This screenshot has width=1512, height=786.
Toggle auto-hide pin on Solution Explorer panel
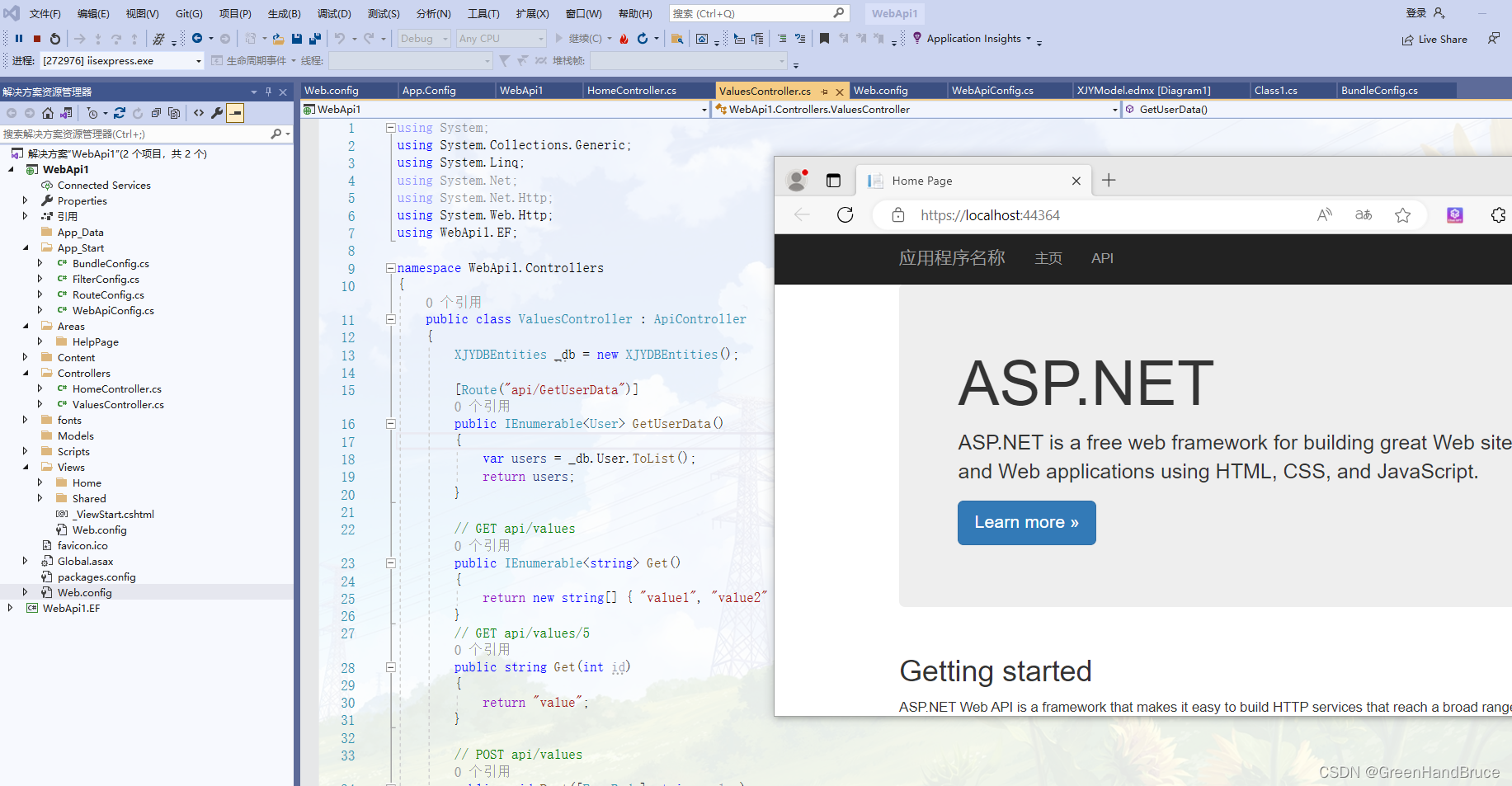[x=268, y=92]
